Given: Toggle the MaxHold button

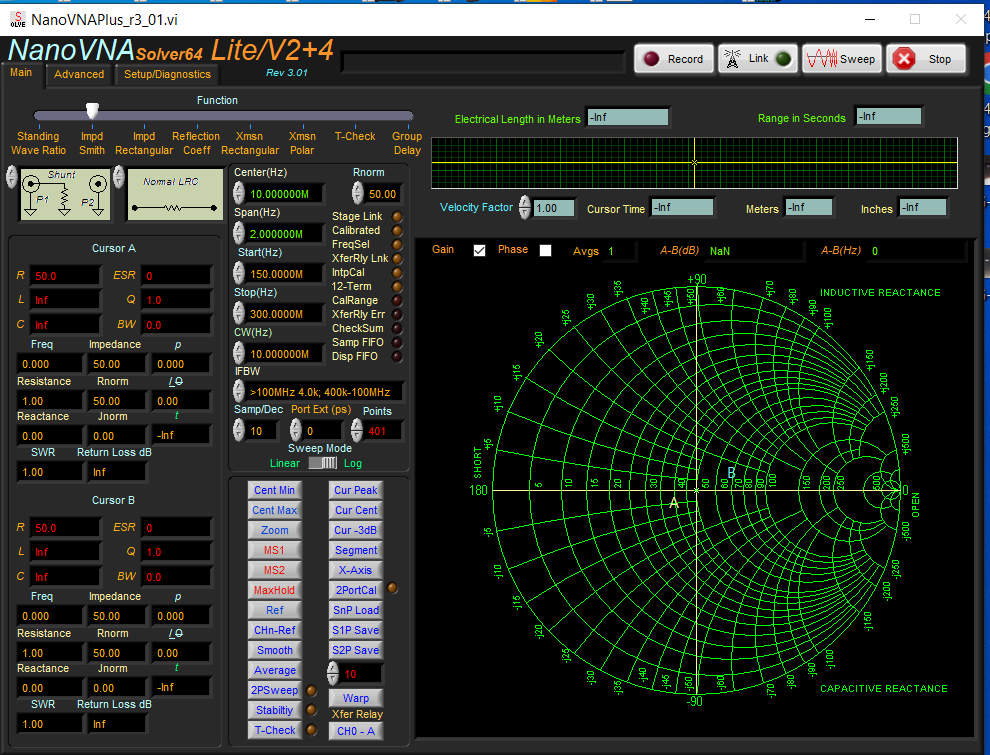Looking at the screenshot, I should point(275,590).
